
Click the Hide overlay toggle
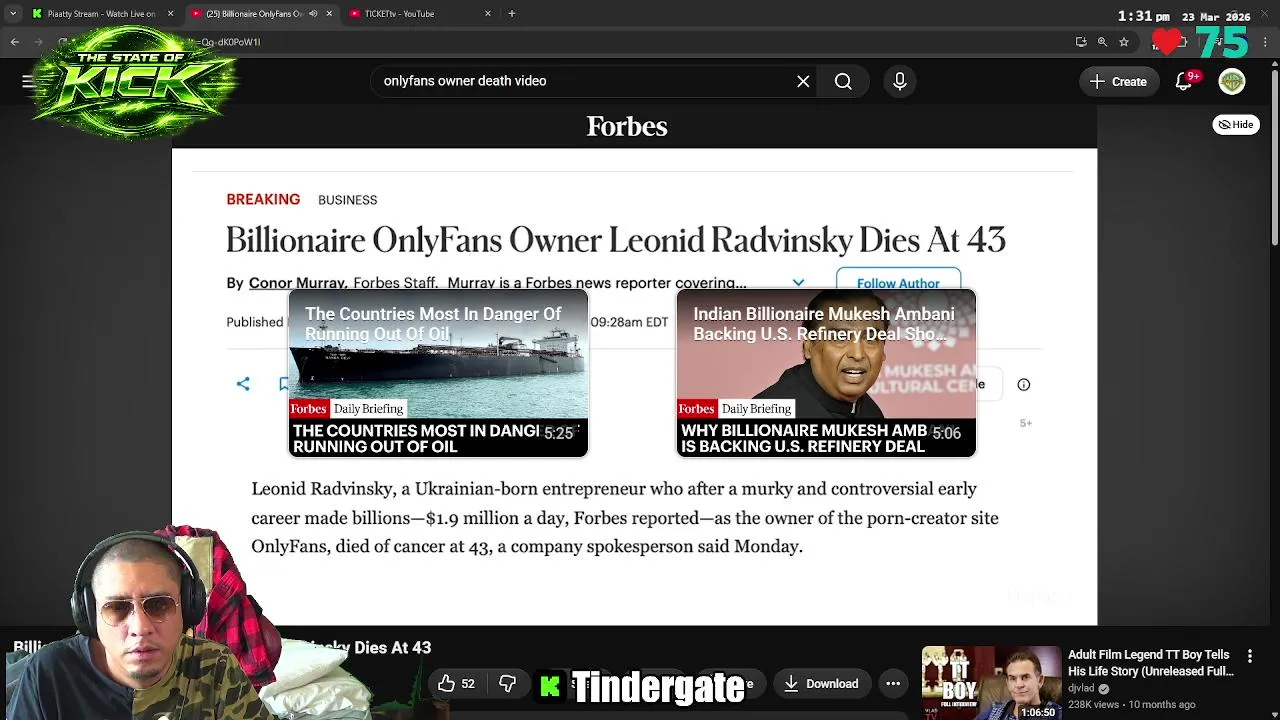tap(1236, 125)
